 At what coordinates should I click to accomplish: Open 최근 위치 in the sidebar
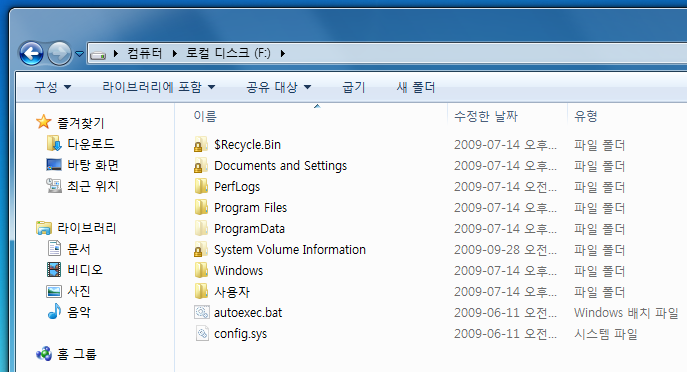[x=93, y=186]
